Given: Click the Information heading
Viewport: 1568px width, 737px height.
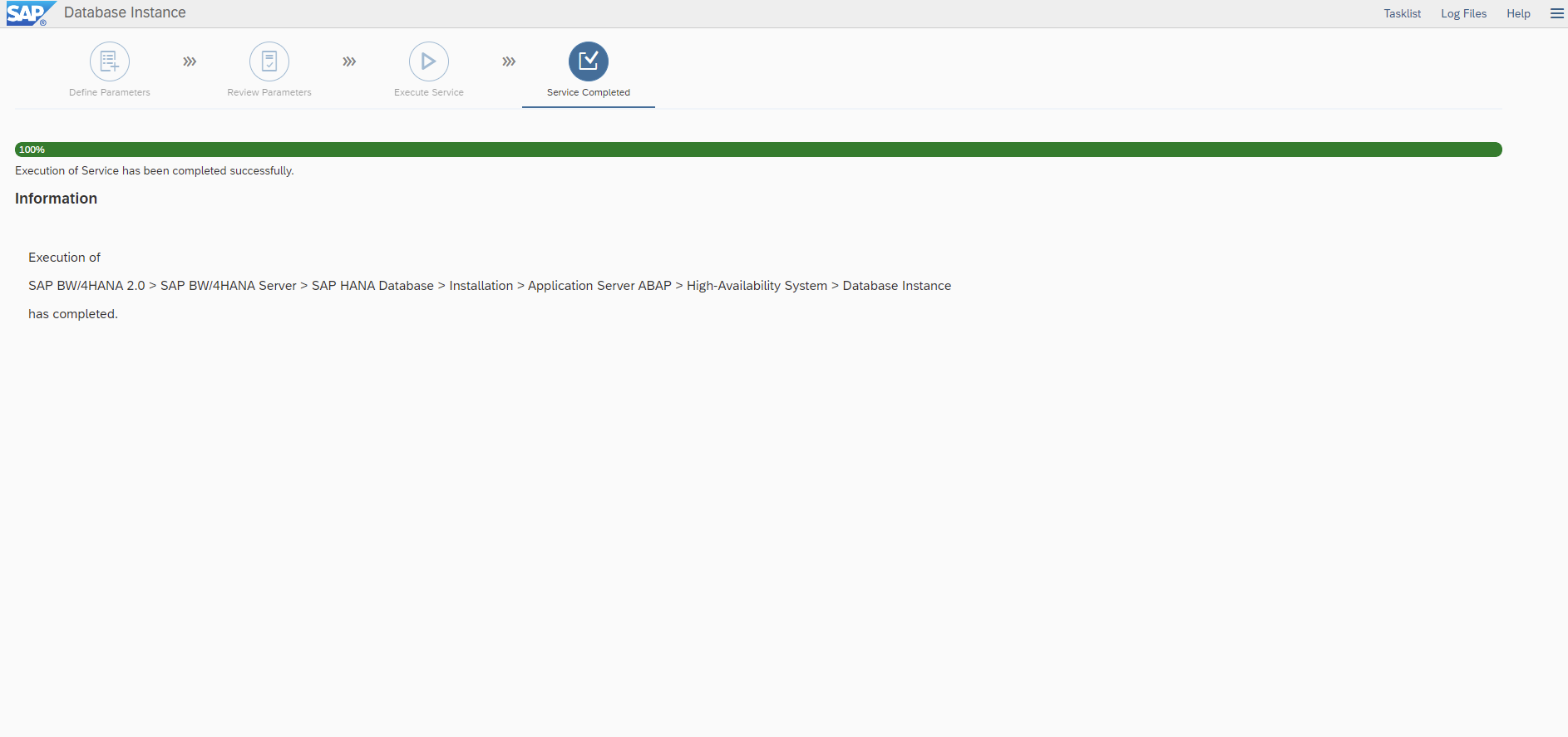Looking at the screenshot, I should 56,199.
